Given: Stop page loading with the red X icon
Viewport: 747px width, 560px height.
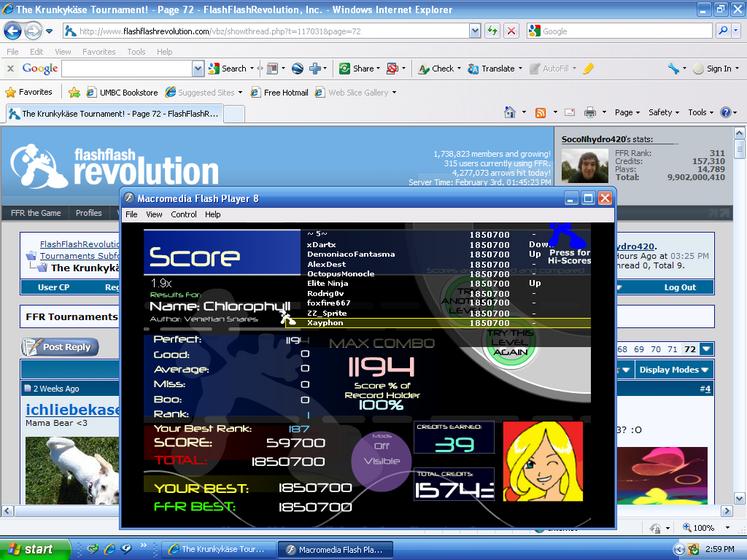Looking at the screenshot, I should [x=511, y=31].
